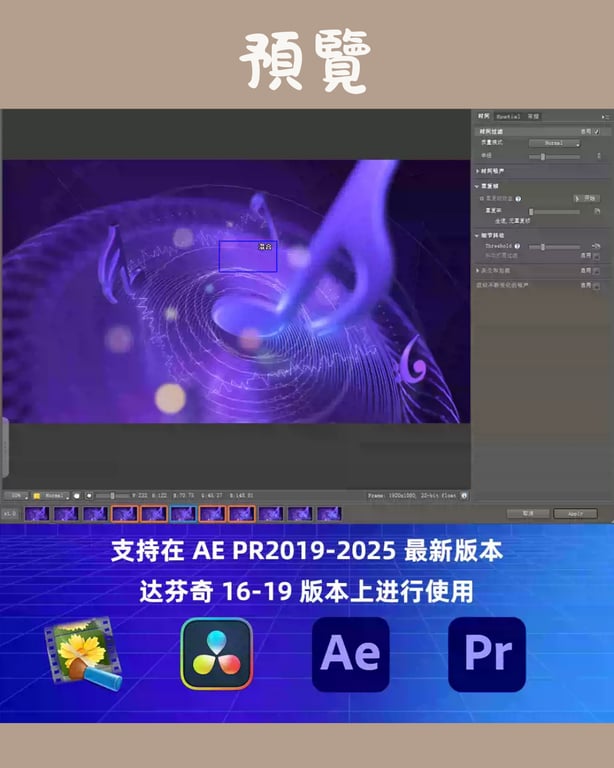Click the Neat Video filmstrip flower icon
This screenshot has width=614, height=768.
[83, 653]
